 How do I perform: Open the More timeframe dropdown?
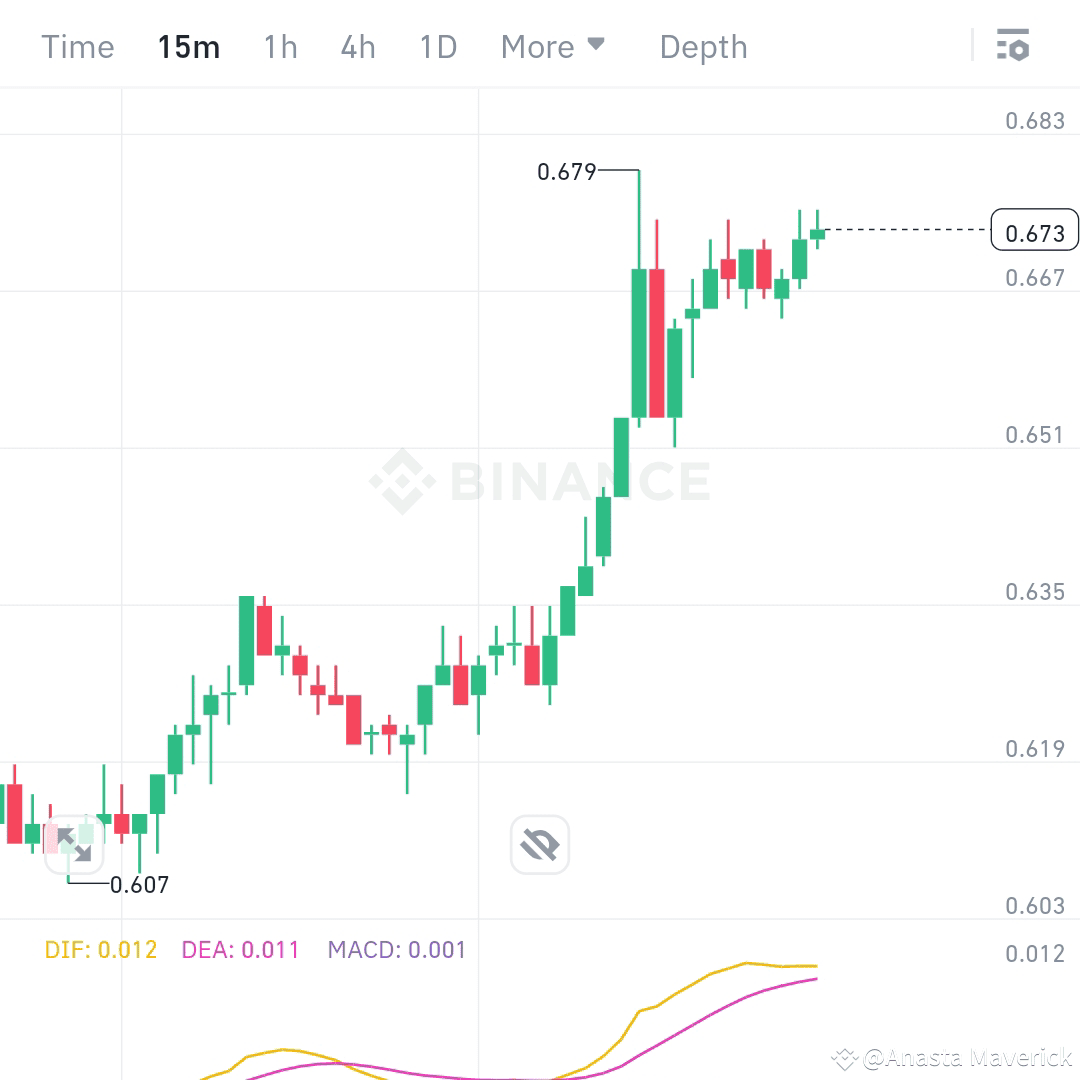[553, 46]
